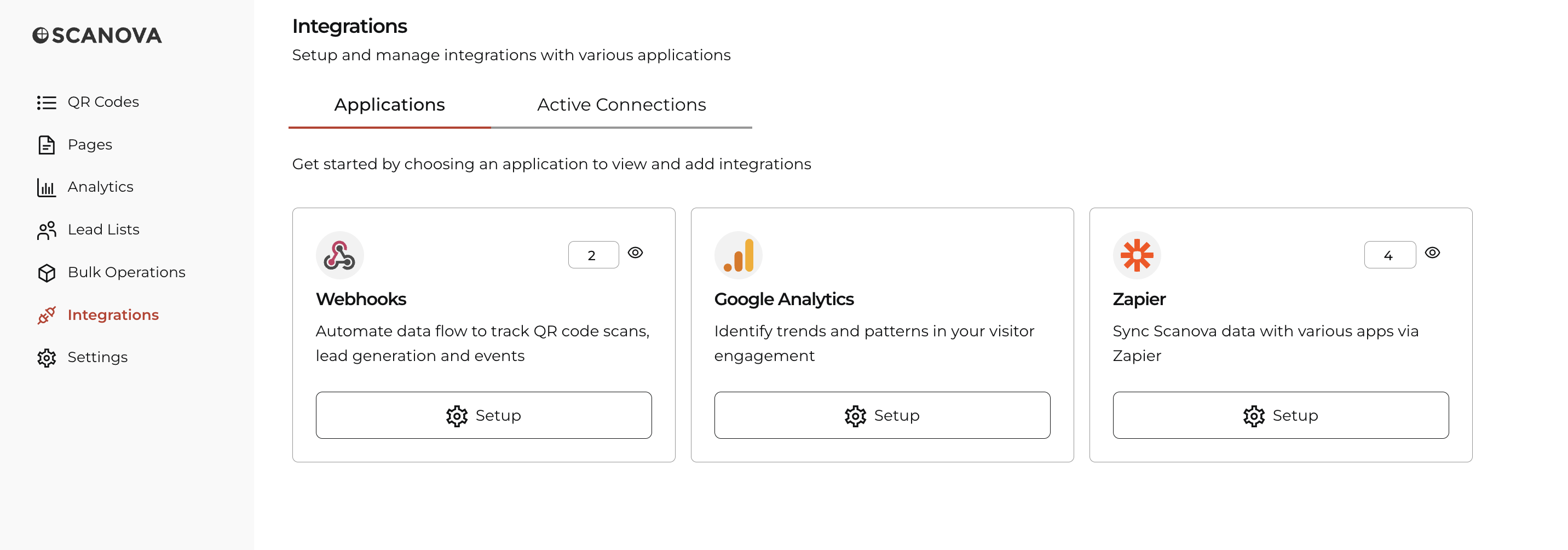The height and width of the screenshot is (550, 1568).
Task: Click the Pages document icon
Action: point(46,145)
